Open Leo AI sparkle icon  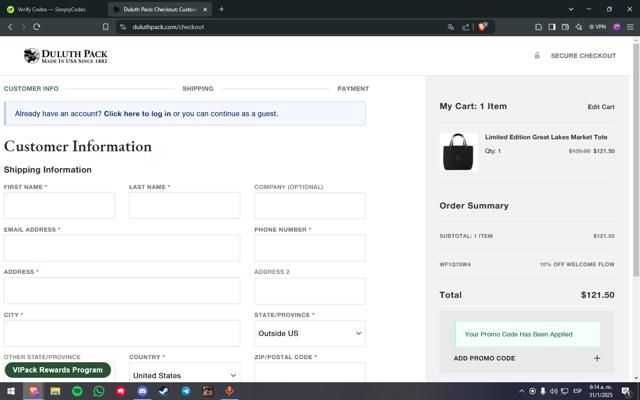(x=578, y=27)
